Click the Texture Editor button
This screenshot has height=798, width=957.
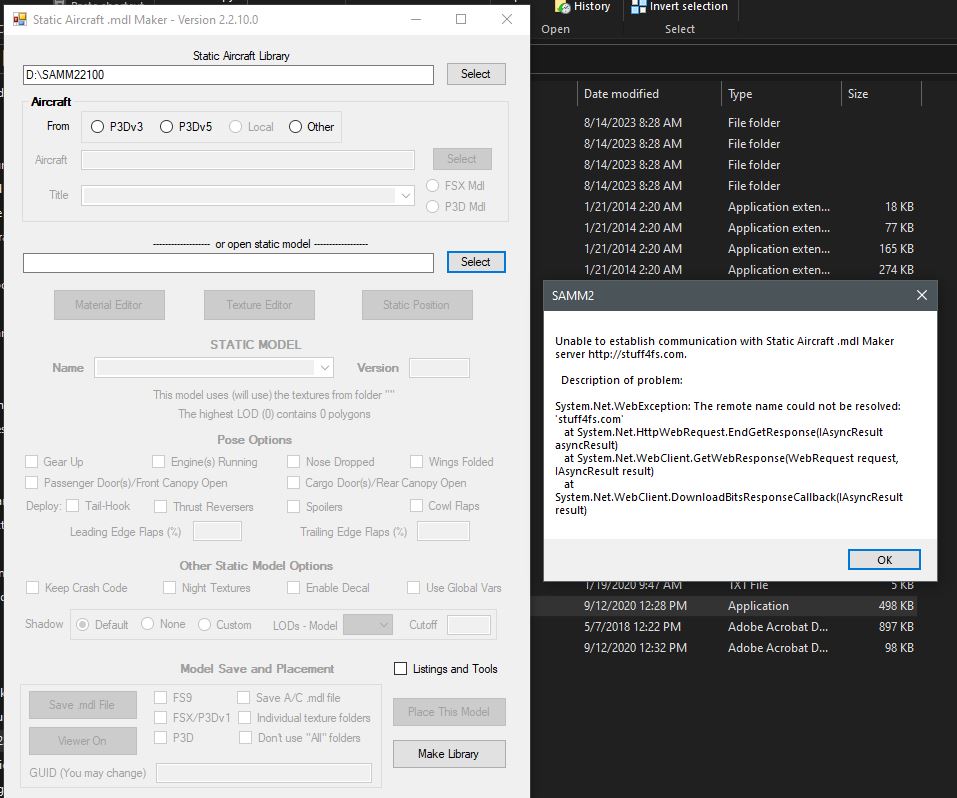259,305
